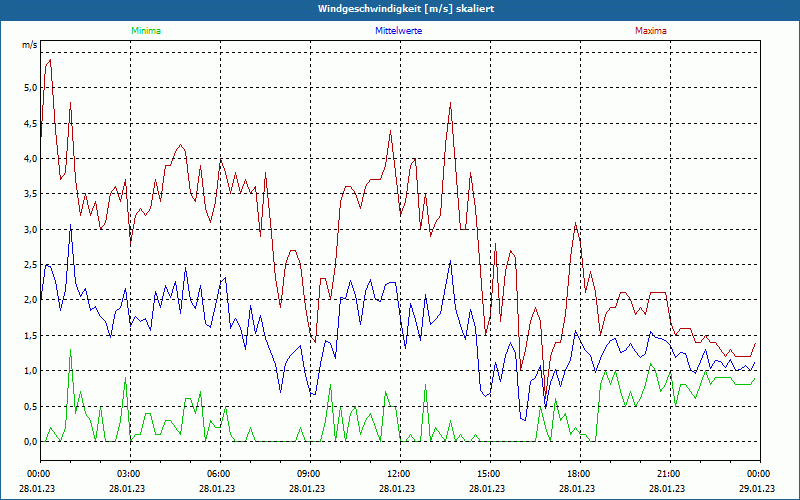The height and width of the screenshot is (500, 800).
Task: Click the "18:00" time axis label
Action: pyautogui.click(x=577, y=474)
